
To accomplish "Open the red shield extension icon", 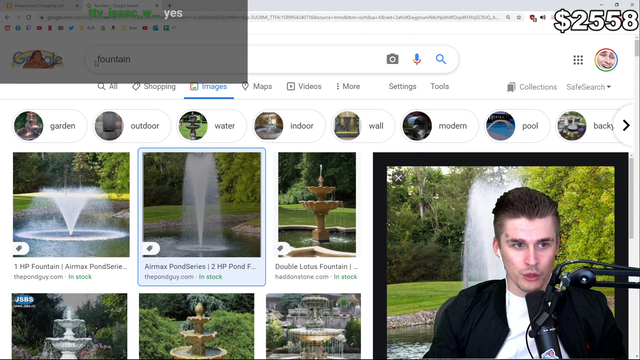I will click(533, 18).
